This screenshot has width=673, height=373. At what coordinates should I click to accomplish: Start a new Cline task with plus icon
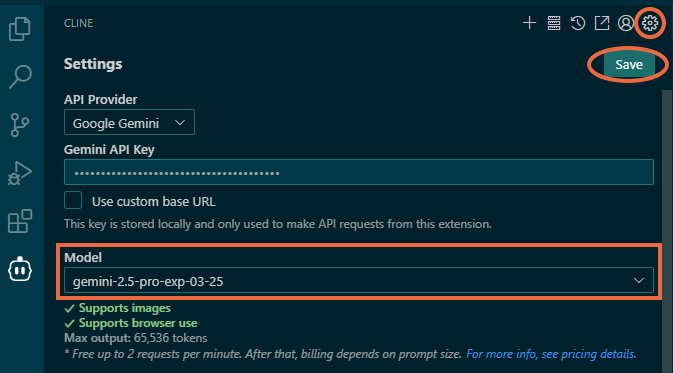pos(530,23)
